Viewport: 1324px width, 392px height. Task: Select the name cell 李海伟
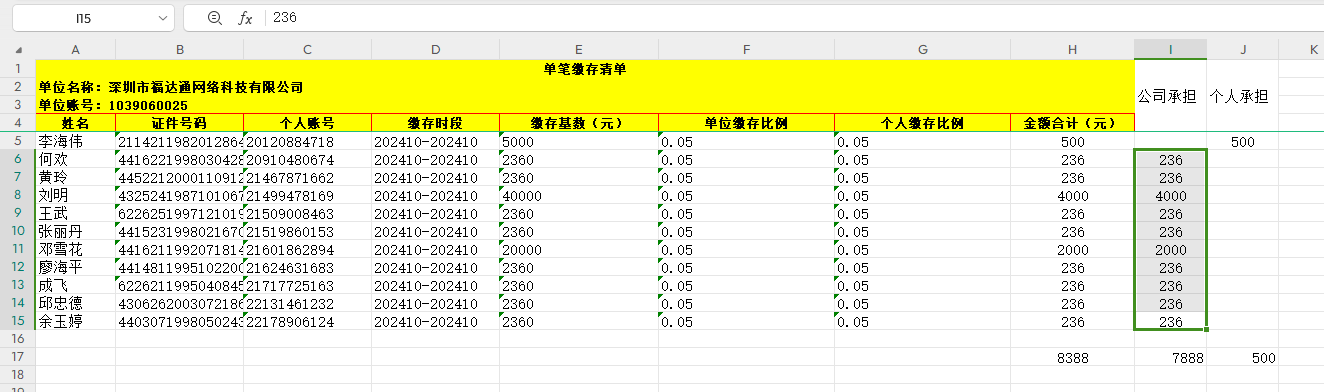[76, 142]
